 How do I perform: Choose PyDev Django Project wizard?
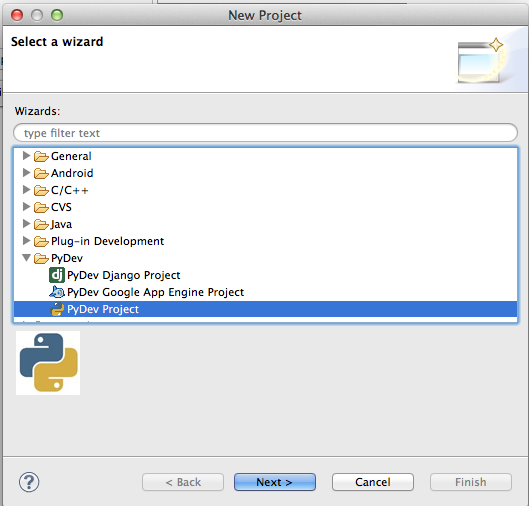tap(123, 275)
